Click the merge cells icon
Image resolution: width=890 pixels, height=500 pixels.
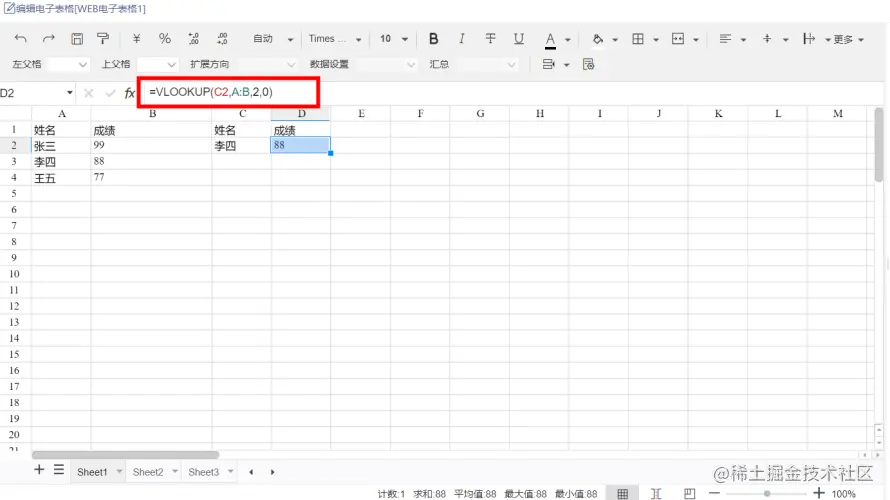[678, 39]
